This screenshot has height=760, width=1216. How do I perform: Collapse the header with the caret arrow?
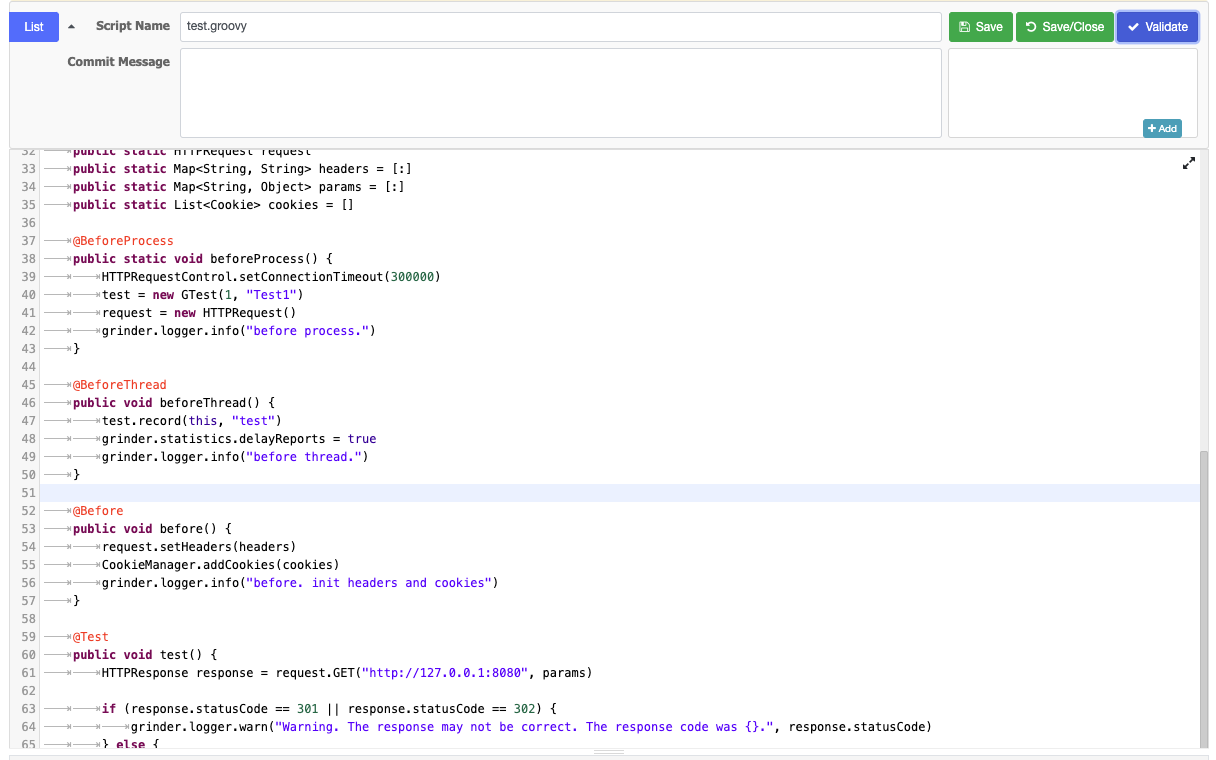pos(71,27)
